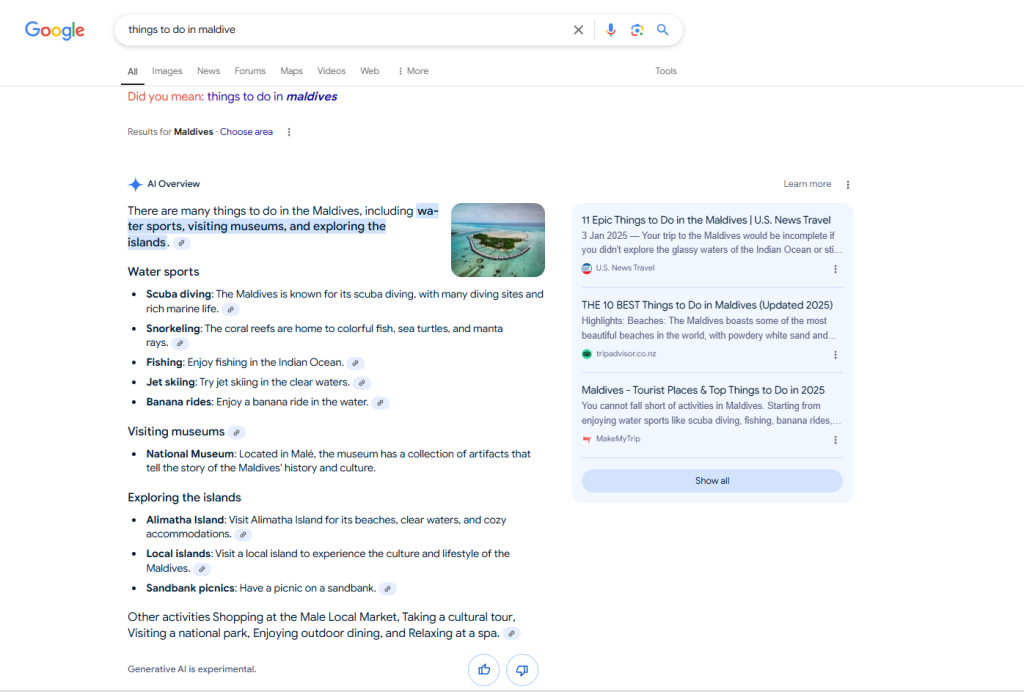Open AI Overview three-dot options menu

click(848, 185)
